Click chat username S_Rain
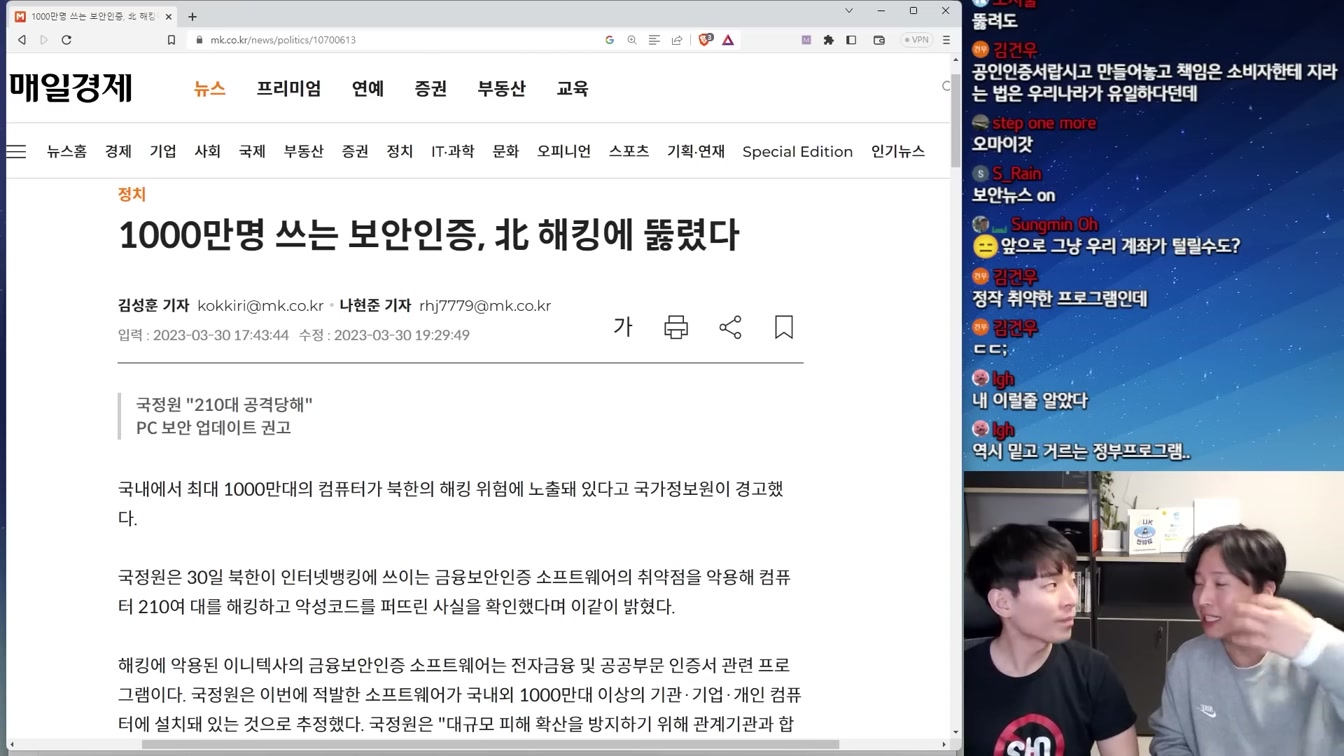Screen dimensions: 1344x756 1017,173
